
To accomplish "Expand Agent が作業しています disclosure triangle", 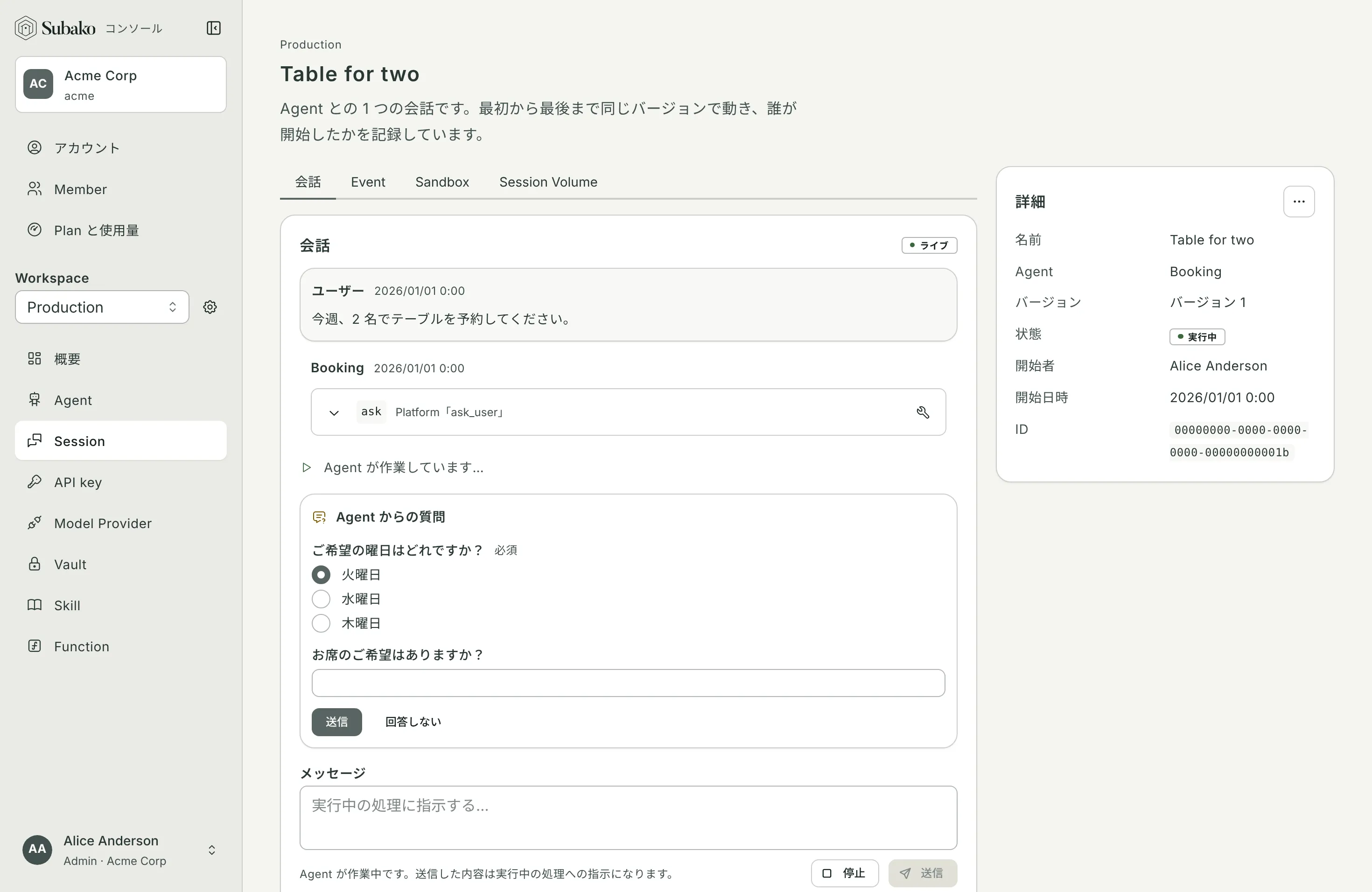I will 307,467.
